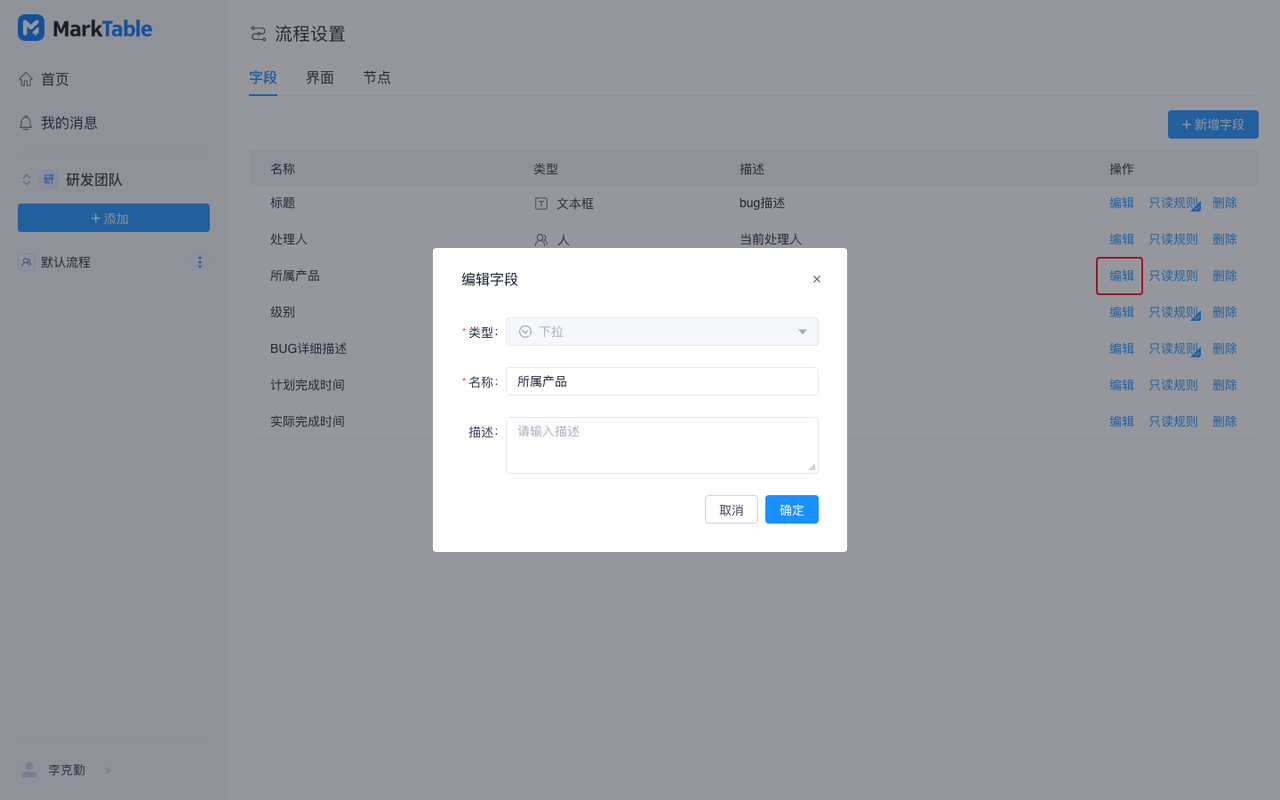The width and height of the screenshot is (1280, 800).
Task: Click the 李克勤 user profile
Action: point(67,770)
